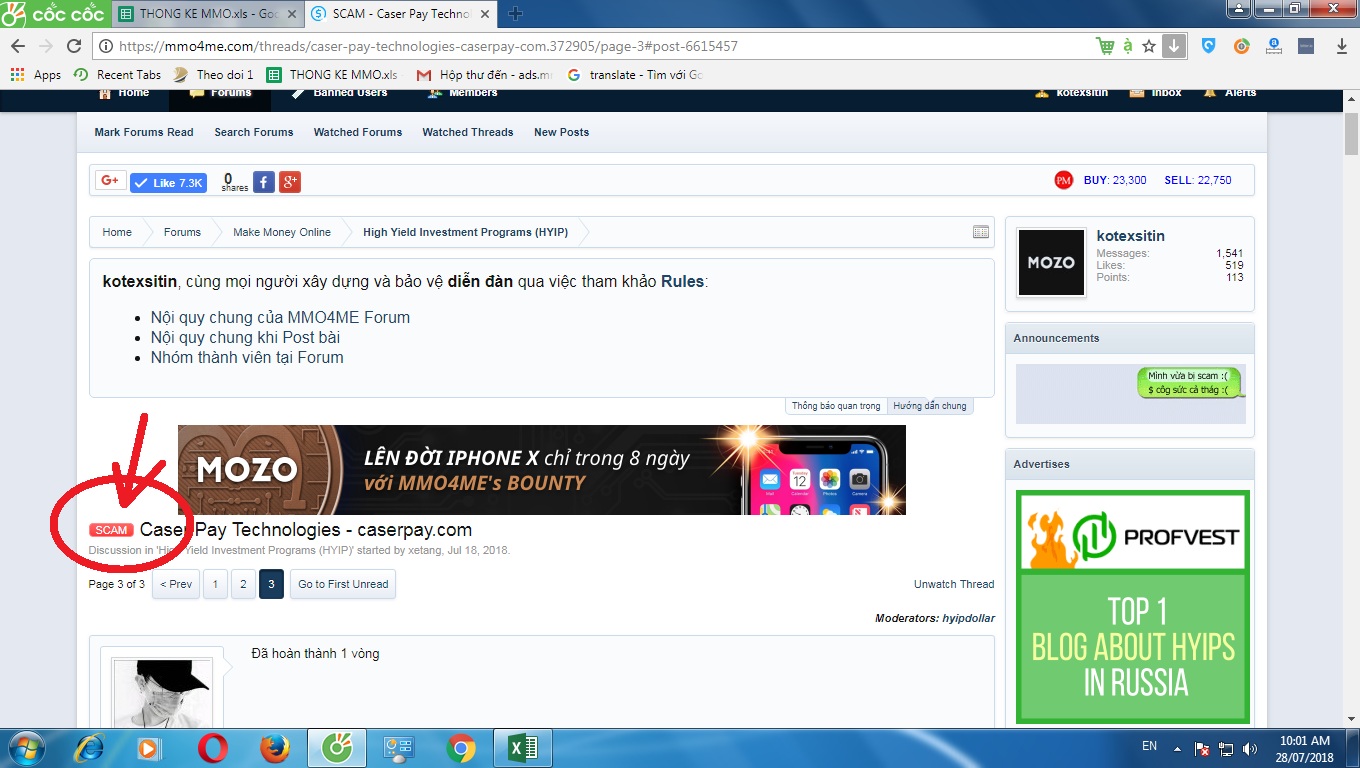Click High Yield Investment Programs breadcrumb
This screenshot has height=768, width=1360.
click(465, 232)
